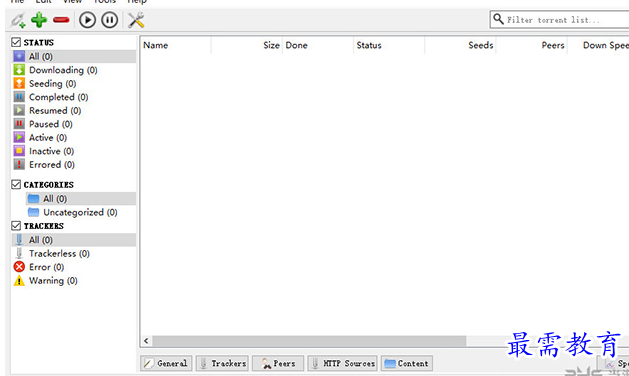
Task: Open the General tab
Action: (x=166, y=364)
